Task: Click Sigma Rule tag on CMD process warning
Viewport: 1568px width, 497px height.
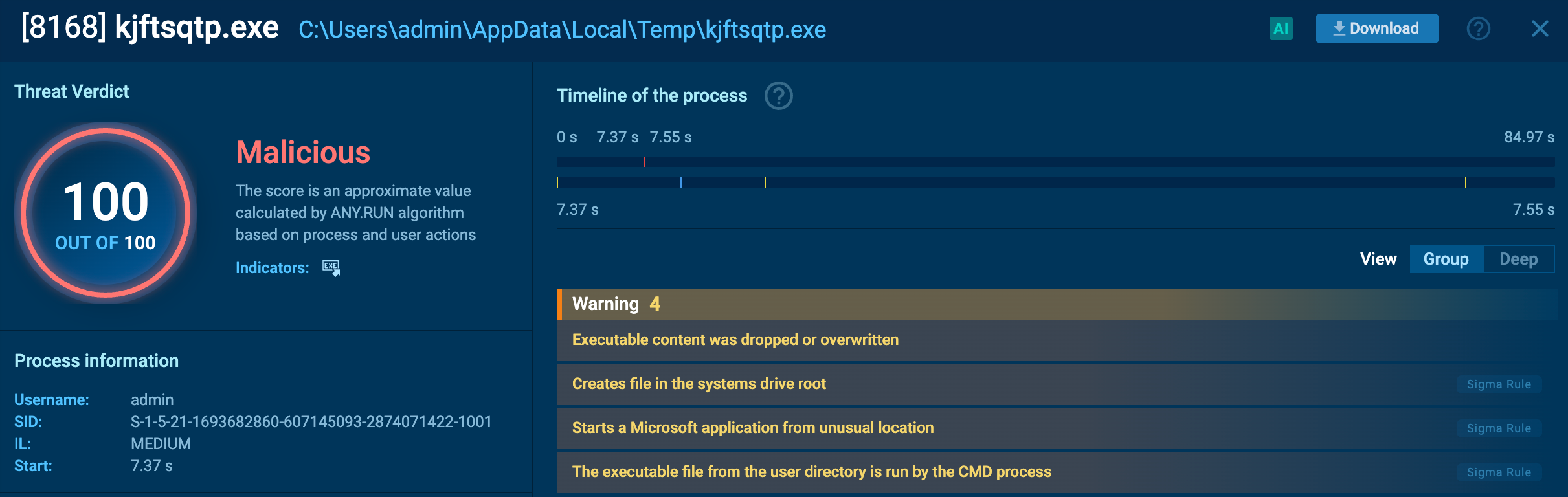Action: pyautogui.click(x=1499, y=472)
